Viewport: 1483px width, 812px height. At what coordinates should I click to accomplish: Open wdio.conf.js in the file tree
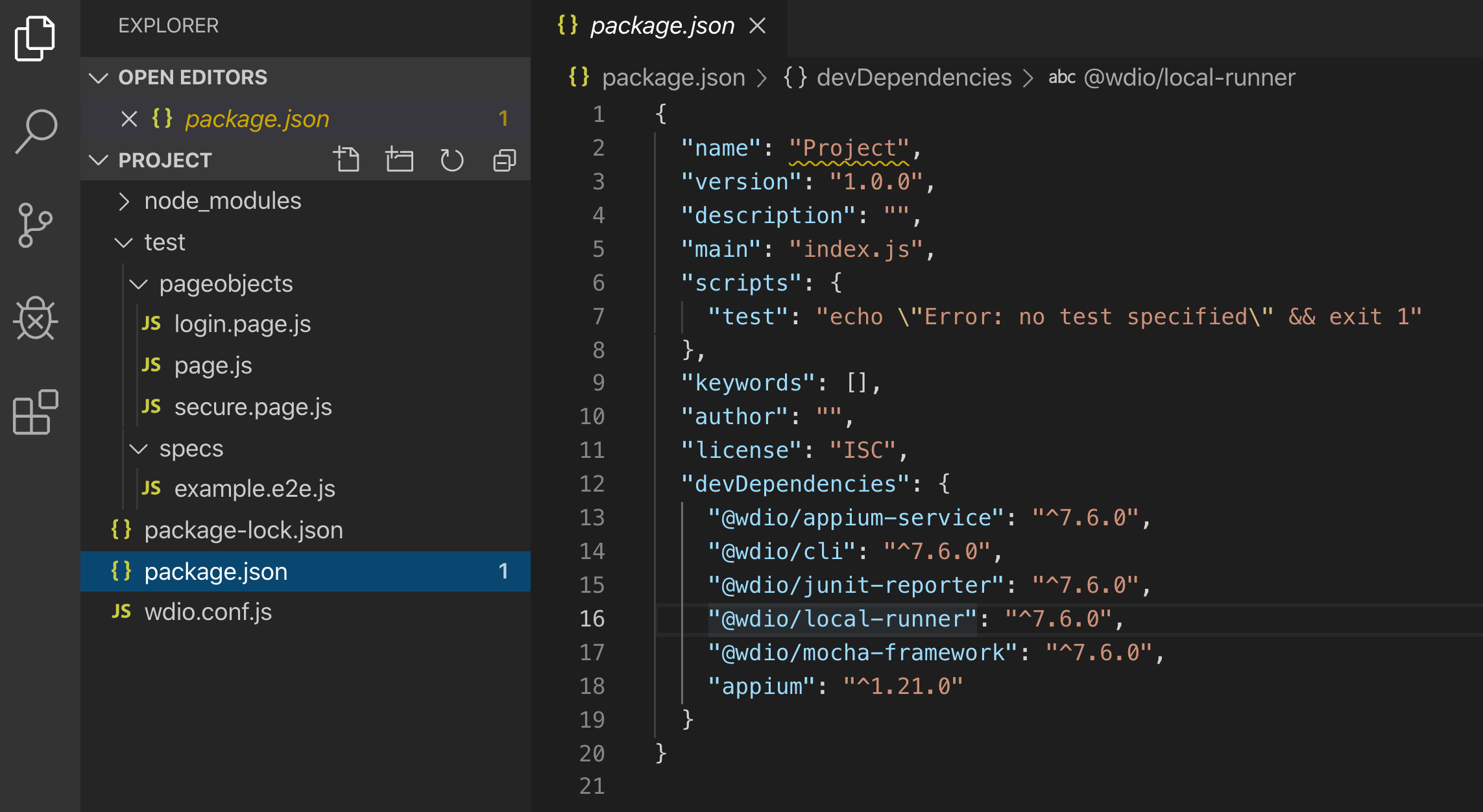pos(208,612)
